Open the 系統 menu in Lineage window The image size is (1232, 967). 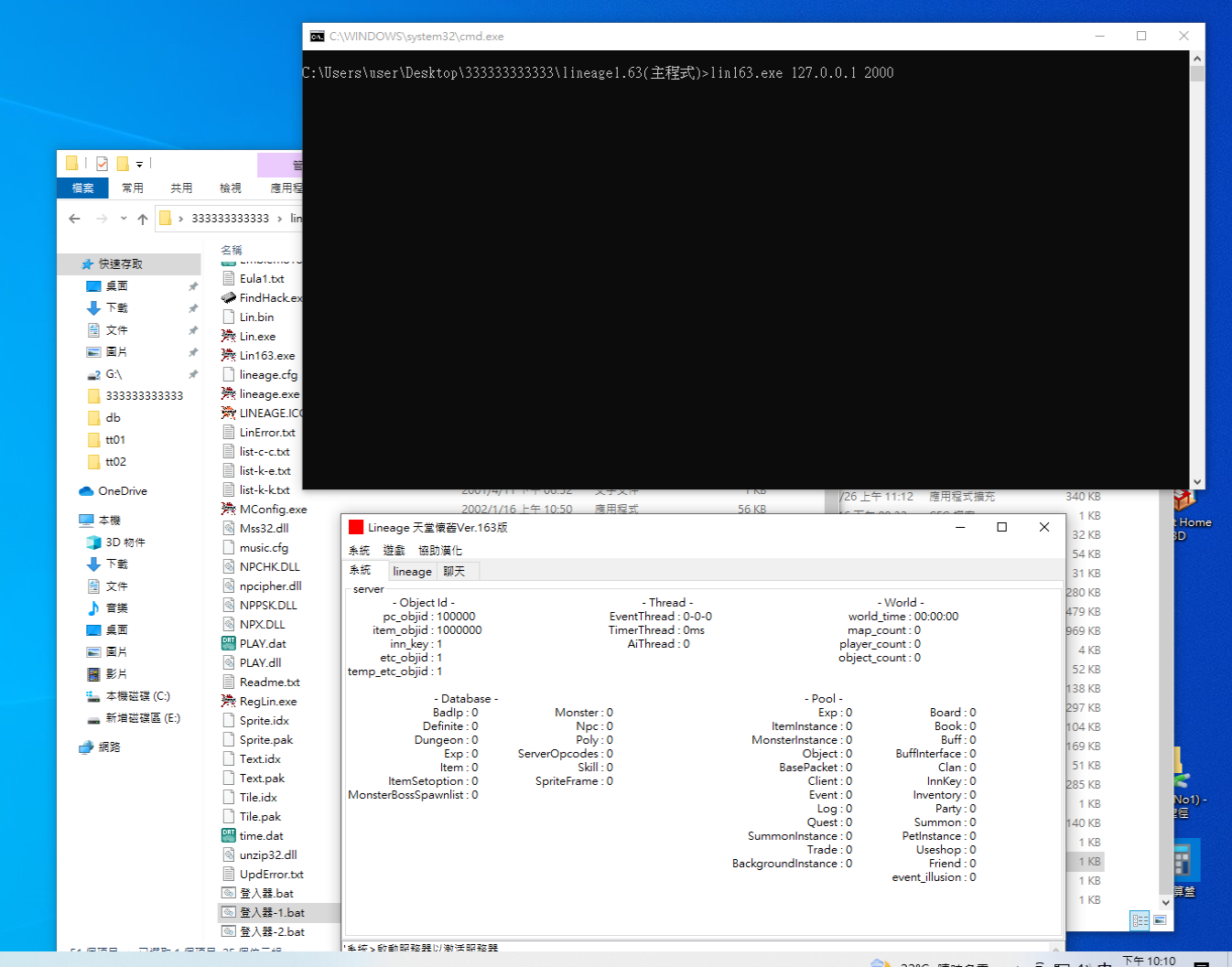pyautogui.click(x=359, y=550)
